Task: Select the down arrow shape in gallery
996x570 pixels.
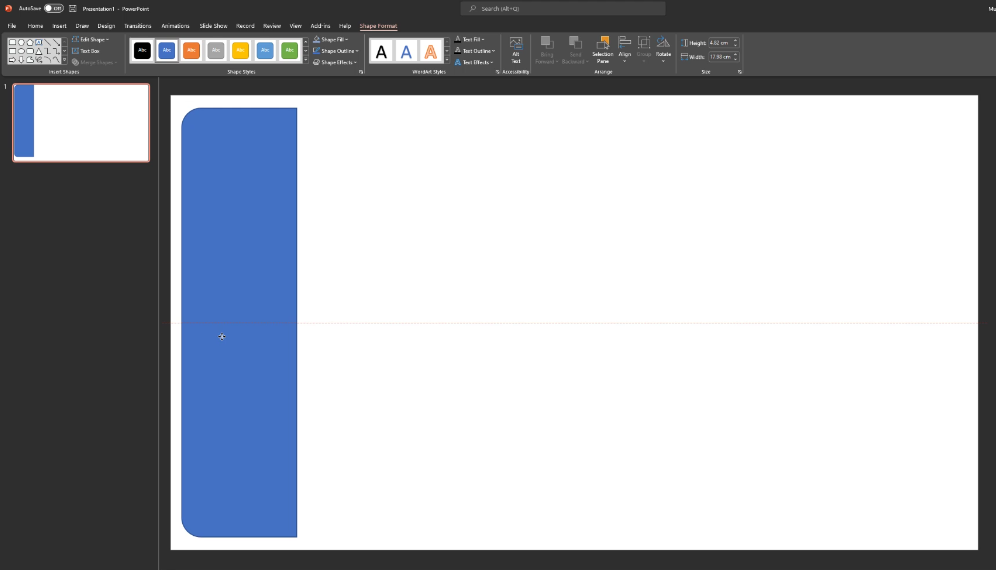Action: pyautogui.click(x=21, y=60)
